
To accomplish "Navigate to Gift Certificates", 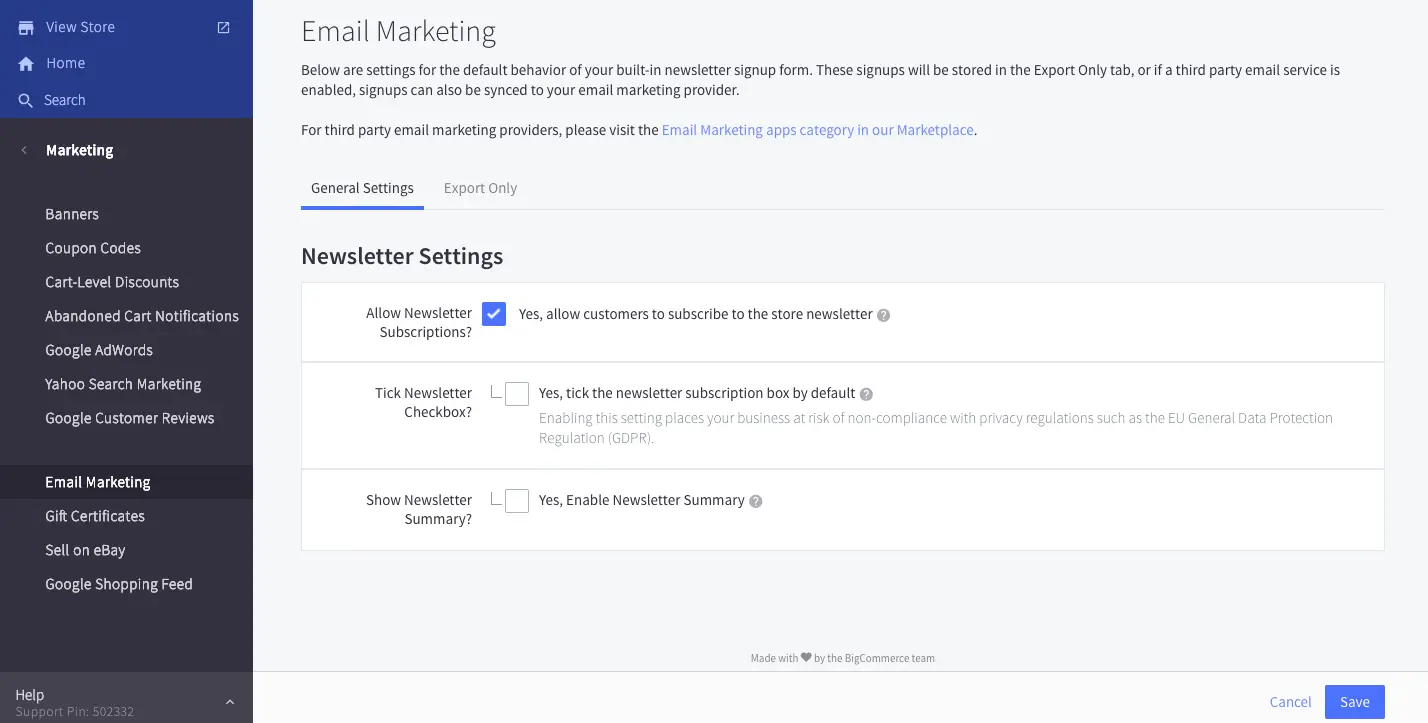I will [x=95, y=516].
